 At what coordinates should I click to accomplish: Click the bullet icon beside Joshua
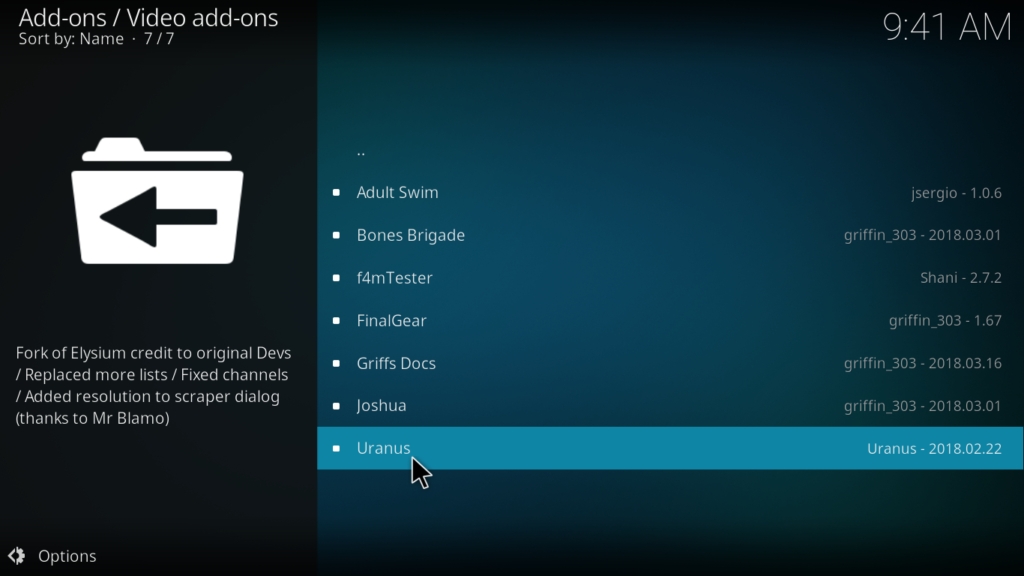[x=336, y=406]
